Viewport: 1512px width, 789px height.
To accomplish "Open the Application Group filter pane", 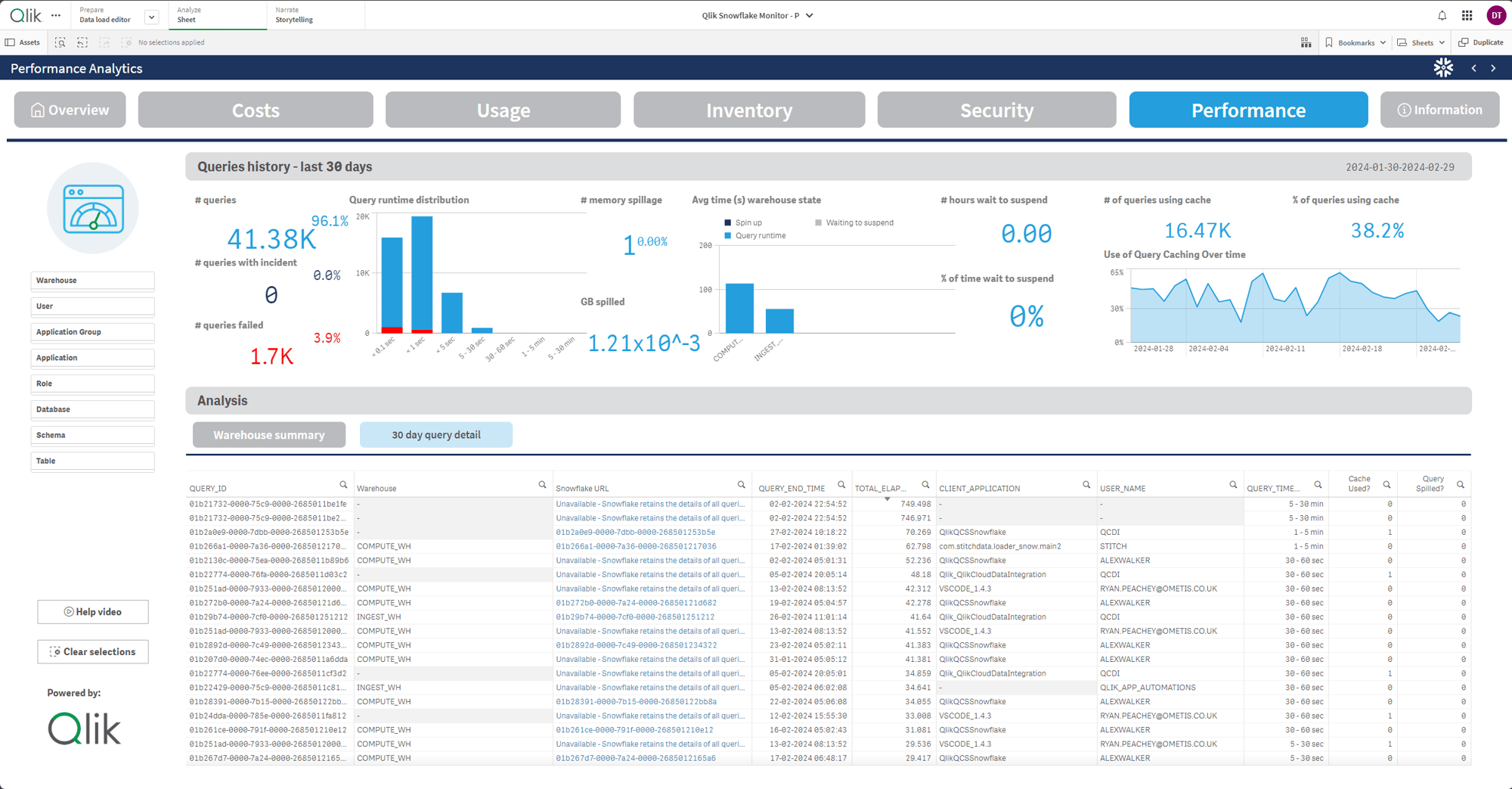I will (x=92, y=332).
